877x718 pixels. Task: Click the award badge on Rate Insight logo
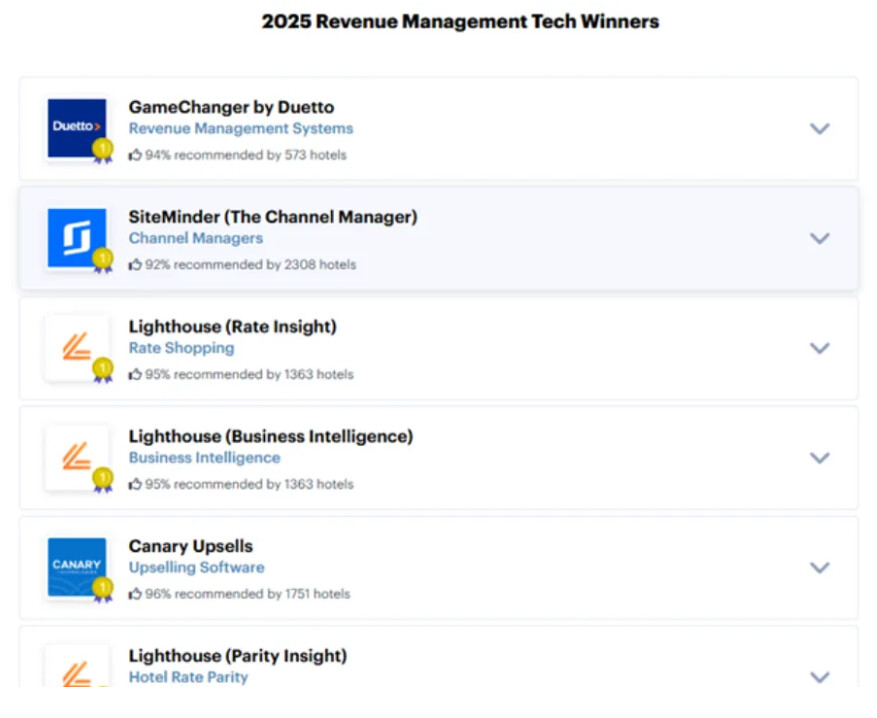pyautogui.click(x=102, y=370)
